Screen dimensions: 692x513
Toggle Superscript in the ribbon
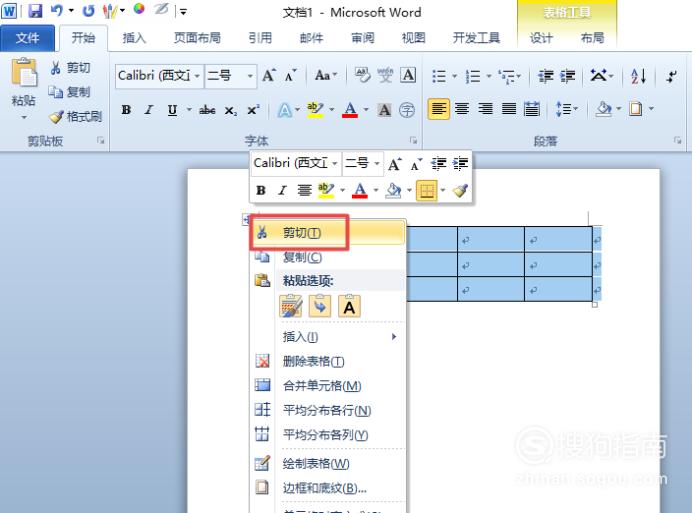[x=253, y=110]
